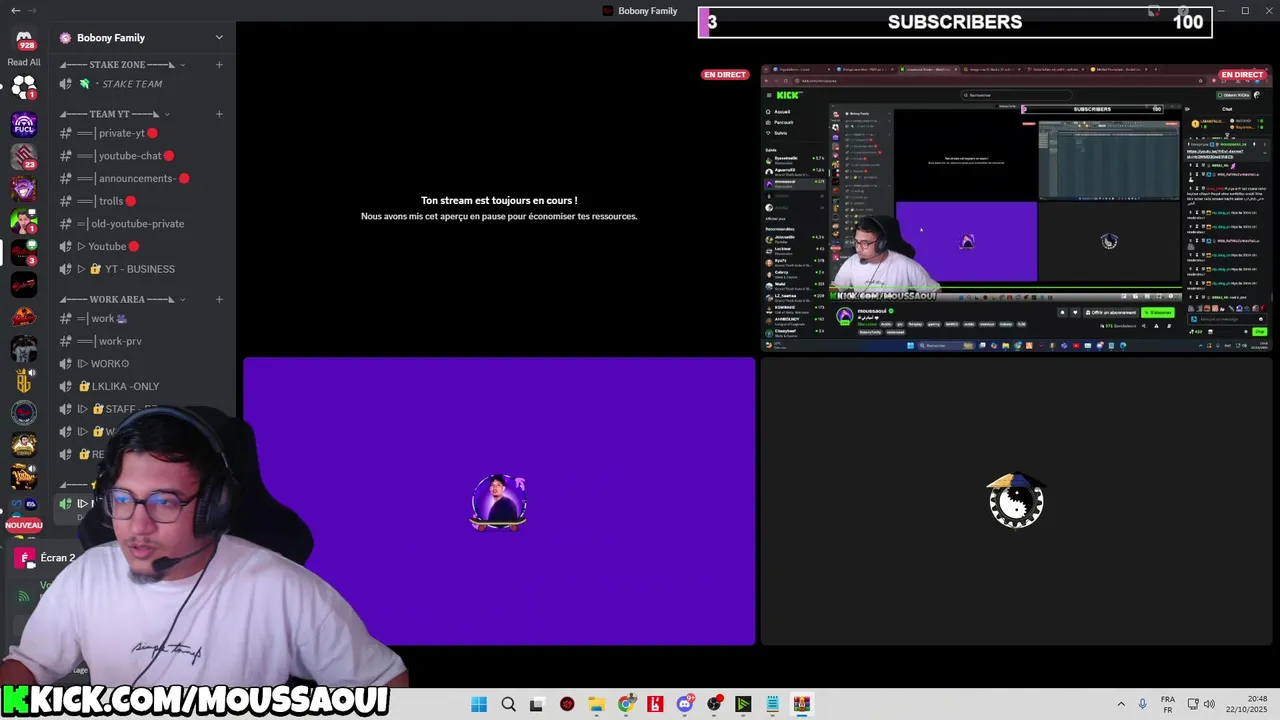
Task: Collapse the WORK AREA category
Action: pos(124,299)
